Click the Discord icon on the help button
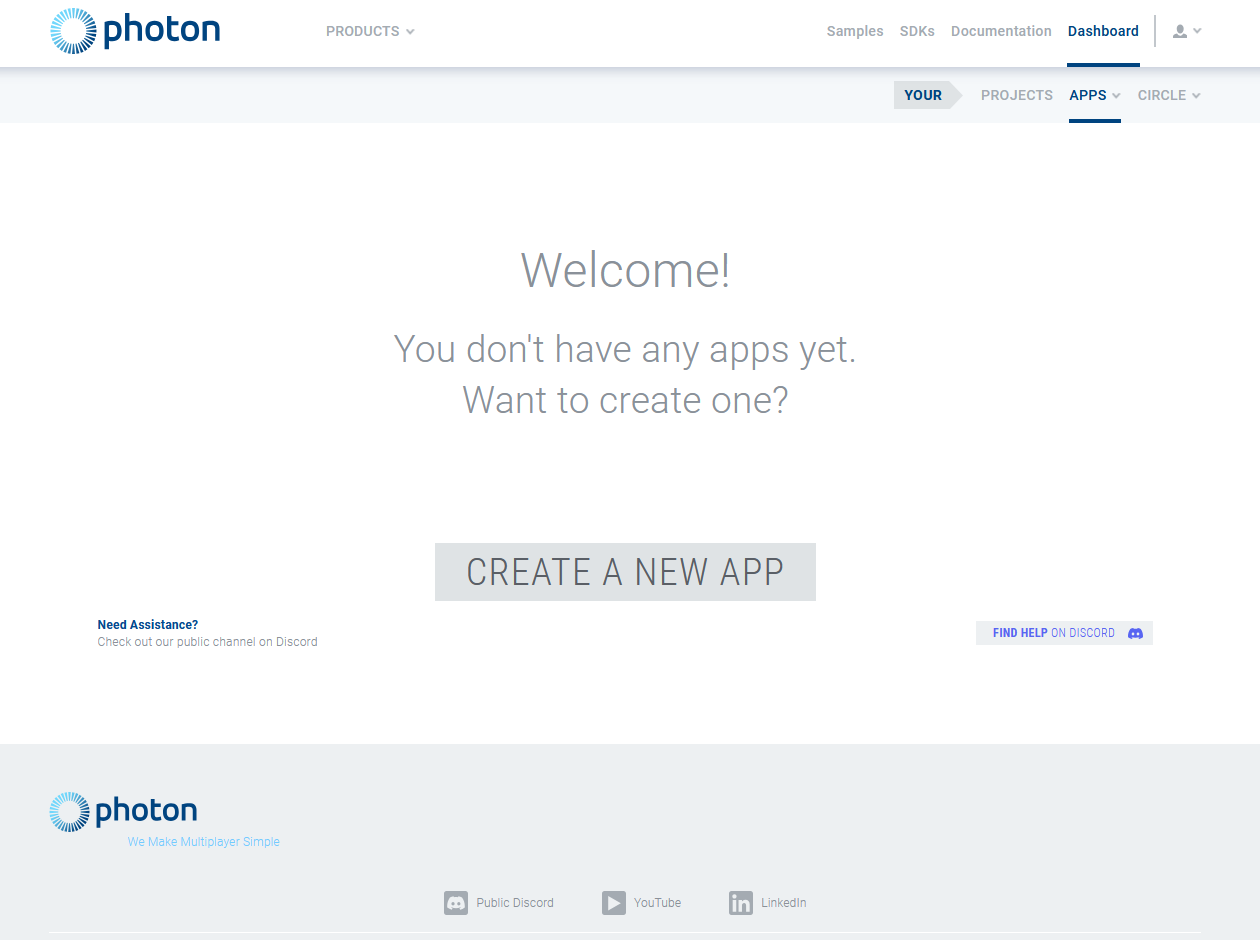This screenshot has width=1260, height=940. pos(1135,633)
